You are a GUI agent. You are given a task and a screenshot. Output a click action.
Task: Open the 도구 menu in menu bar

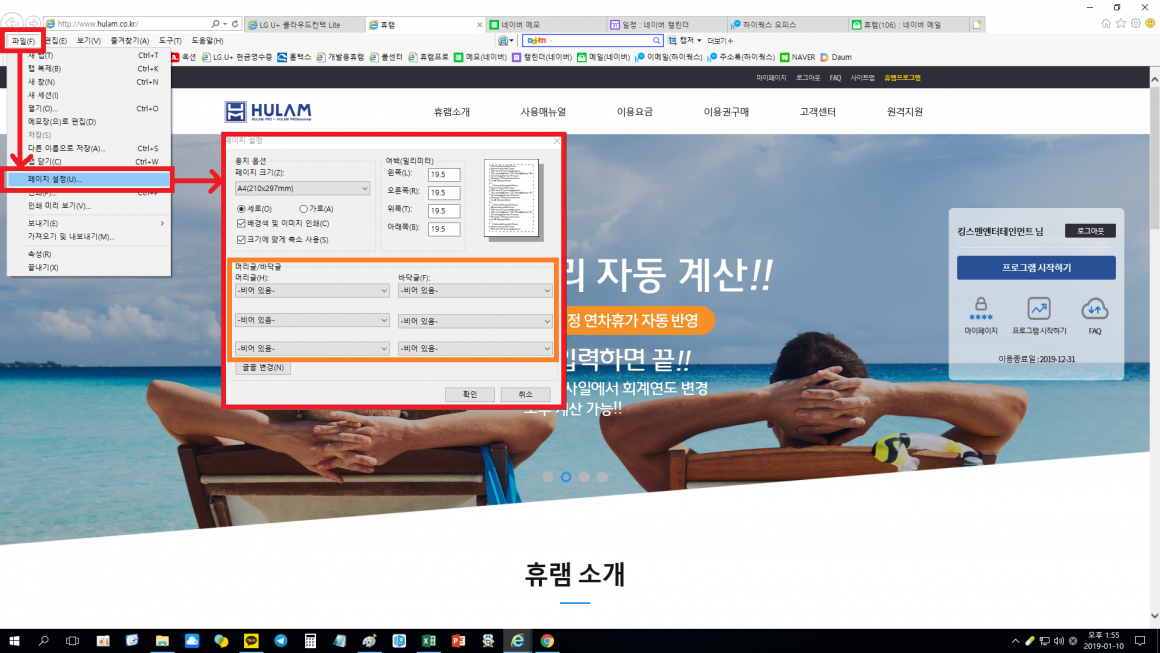(x=168, y=40)
